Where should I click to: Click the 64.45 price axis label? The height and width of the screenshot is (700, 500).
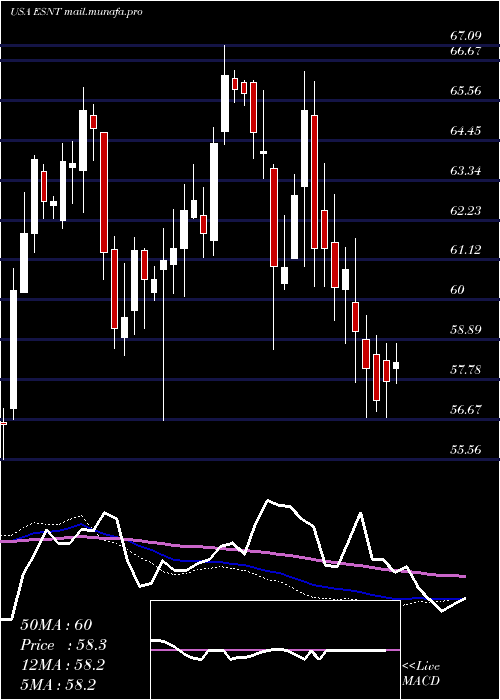[466, 131]
